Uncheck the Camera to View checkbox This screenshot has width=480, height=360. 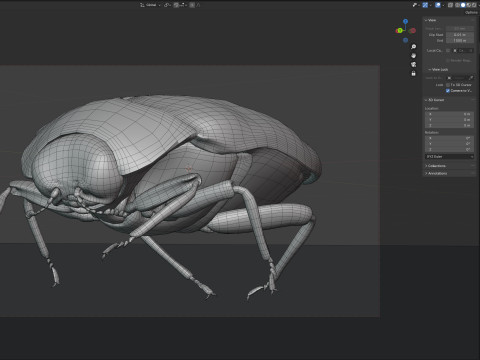448,91
